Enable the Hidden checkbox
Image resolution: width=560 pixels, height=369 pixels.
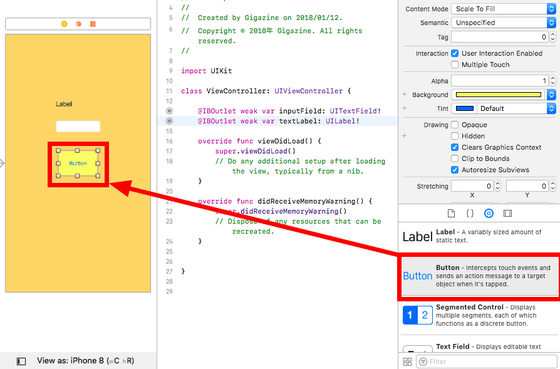coord(455,136)
